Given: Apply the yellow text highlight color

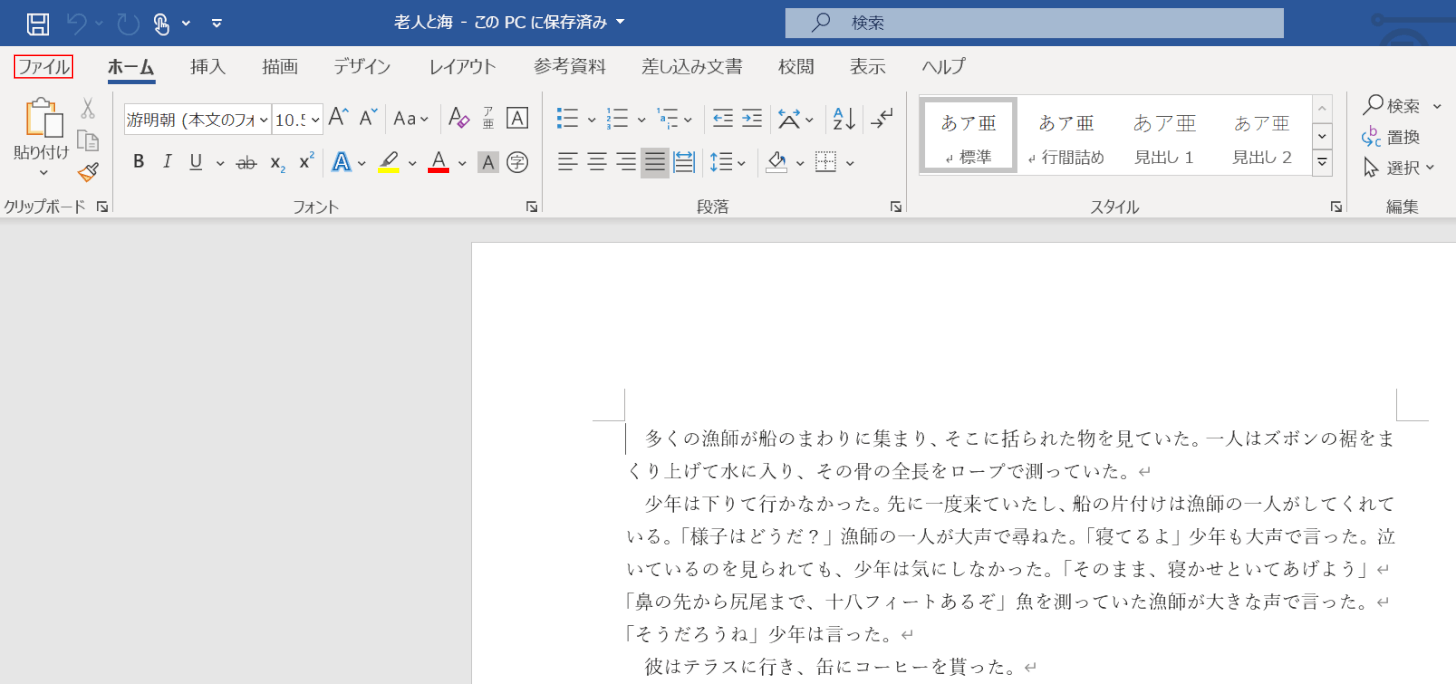Looking at the screenshot, I should click(389, 162).
